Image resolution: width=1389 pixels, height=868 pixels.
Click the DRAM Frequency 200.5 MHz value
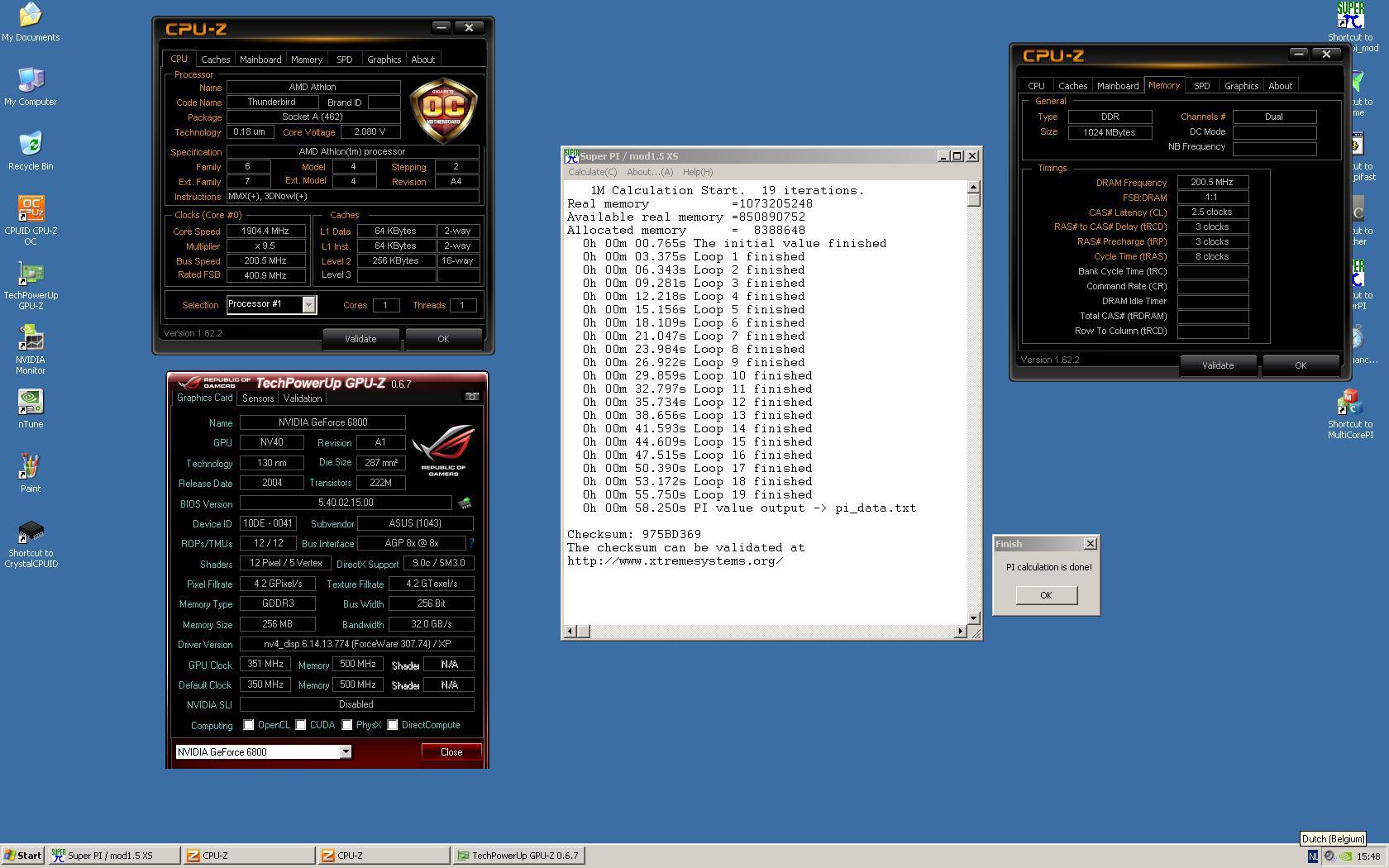[x=1212, y=183]
